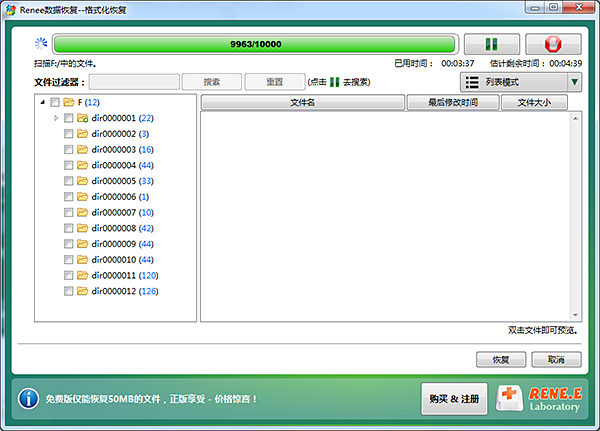600x431 pixels.
Task: Click the list mode icon with three lines
Action: 472,82
